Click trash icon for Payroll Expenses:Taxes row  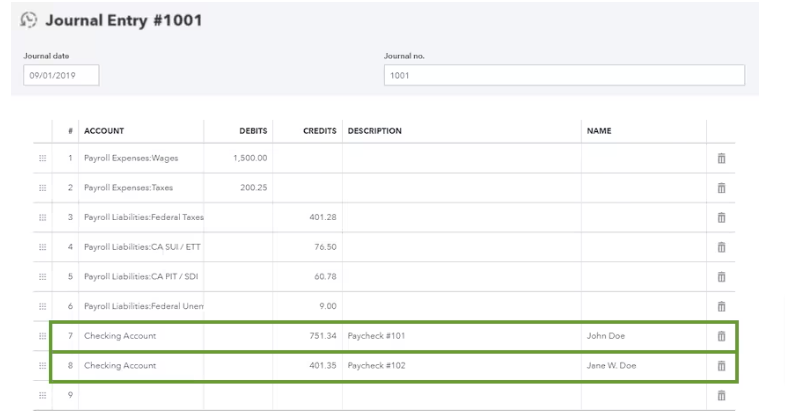(720, 188)
